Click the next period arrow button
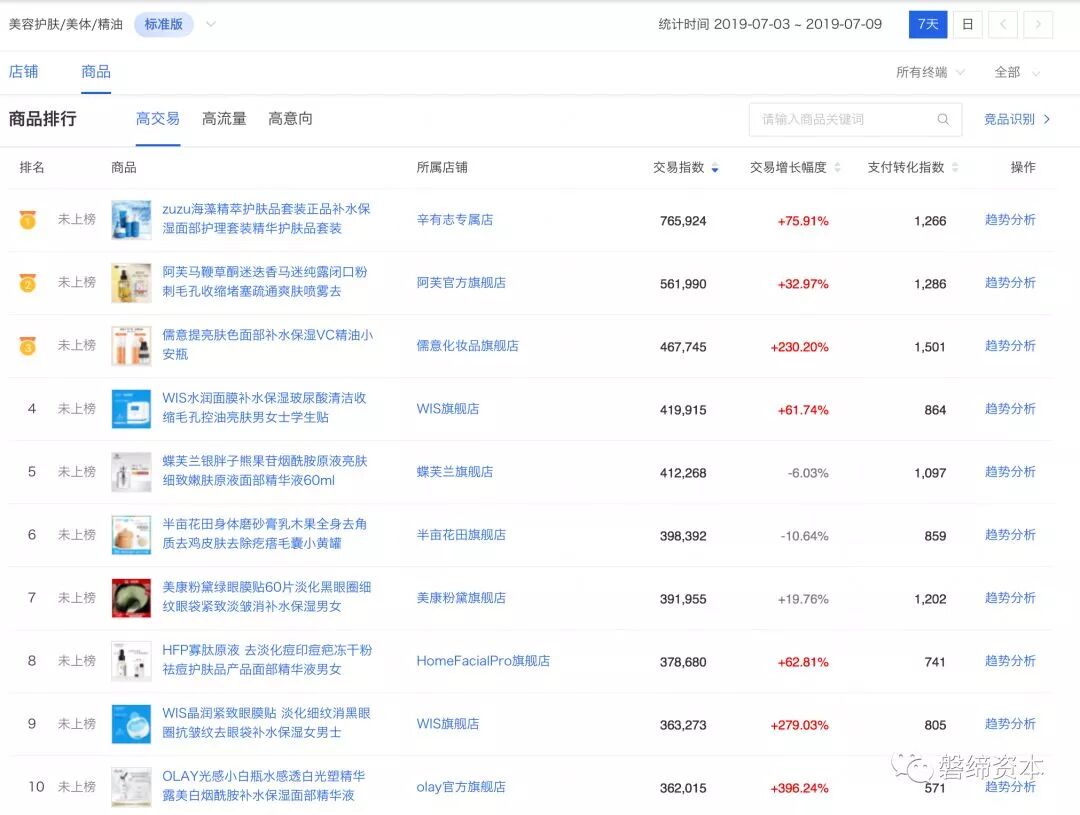This screenshot has width=1080, height=815. (1038, 25)
